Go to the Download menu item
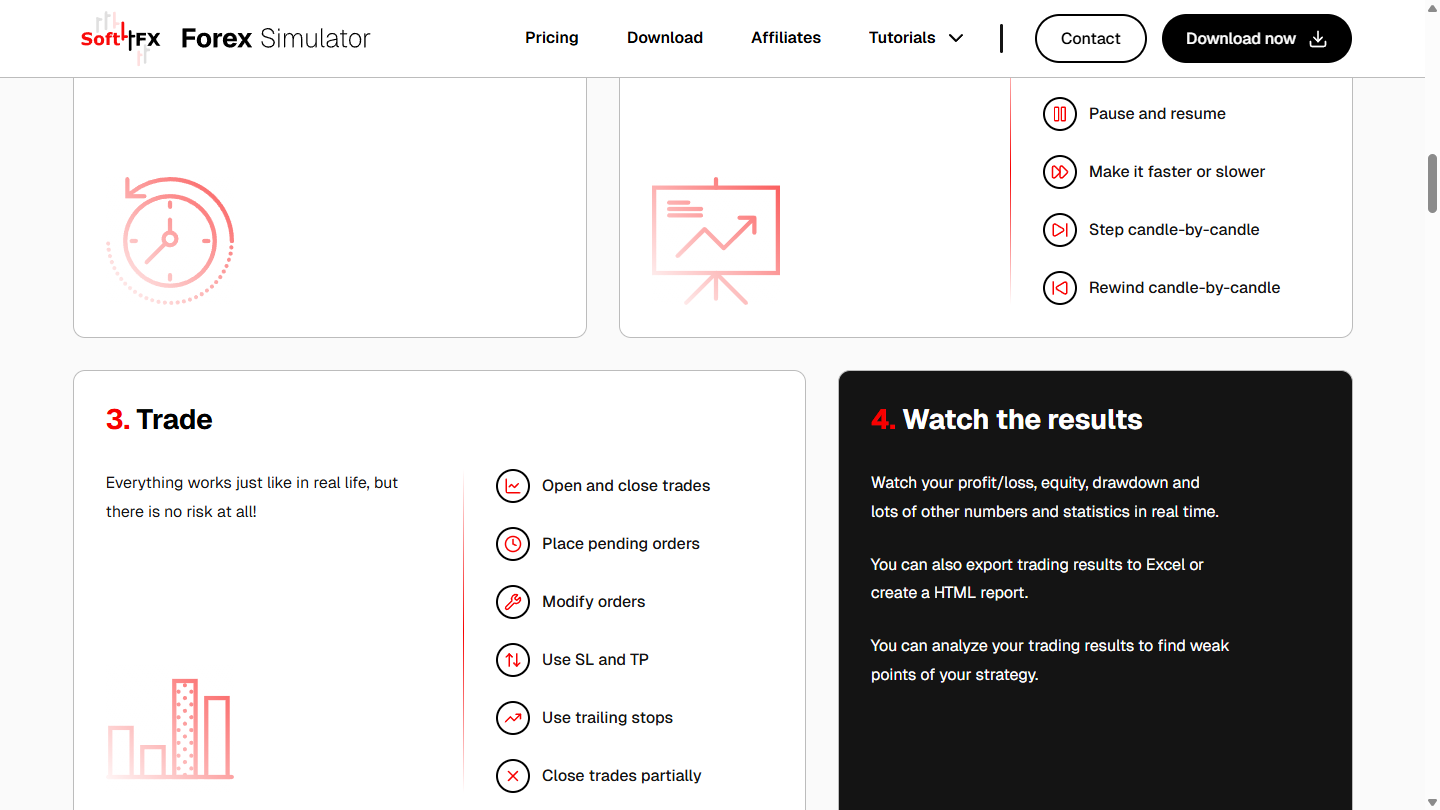 click(x=665, y=38)
